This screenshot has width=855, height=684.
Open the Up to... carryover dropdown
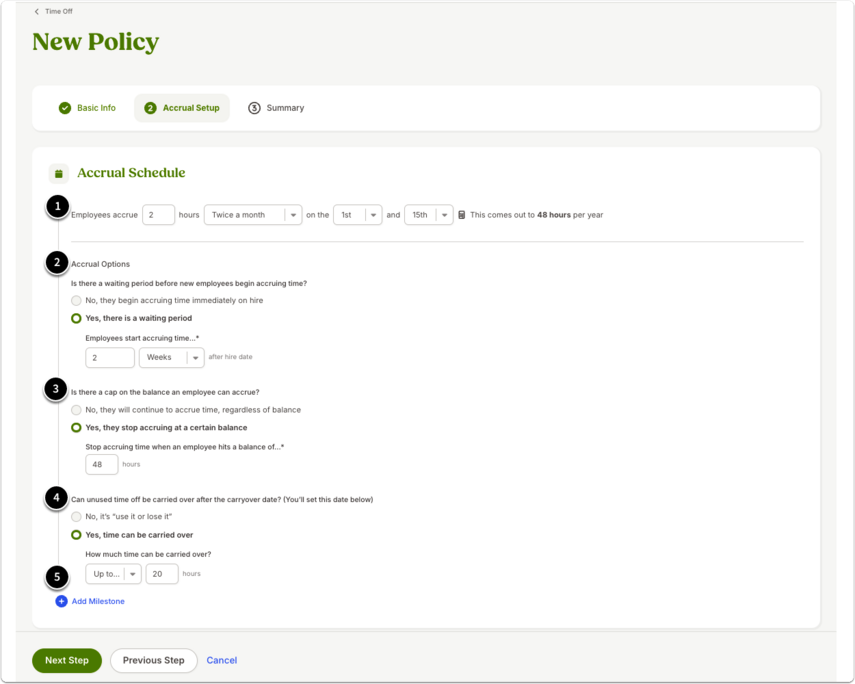click(113, 574)
